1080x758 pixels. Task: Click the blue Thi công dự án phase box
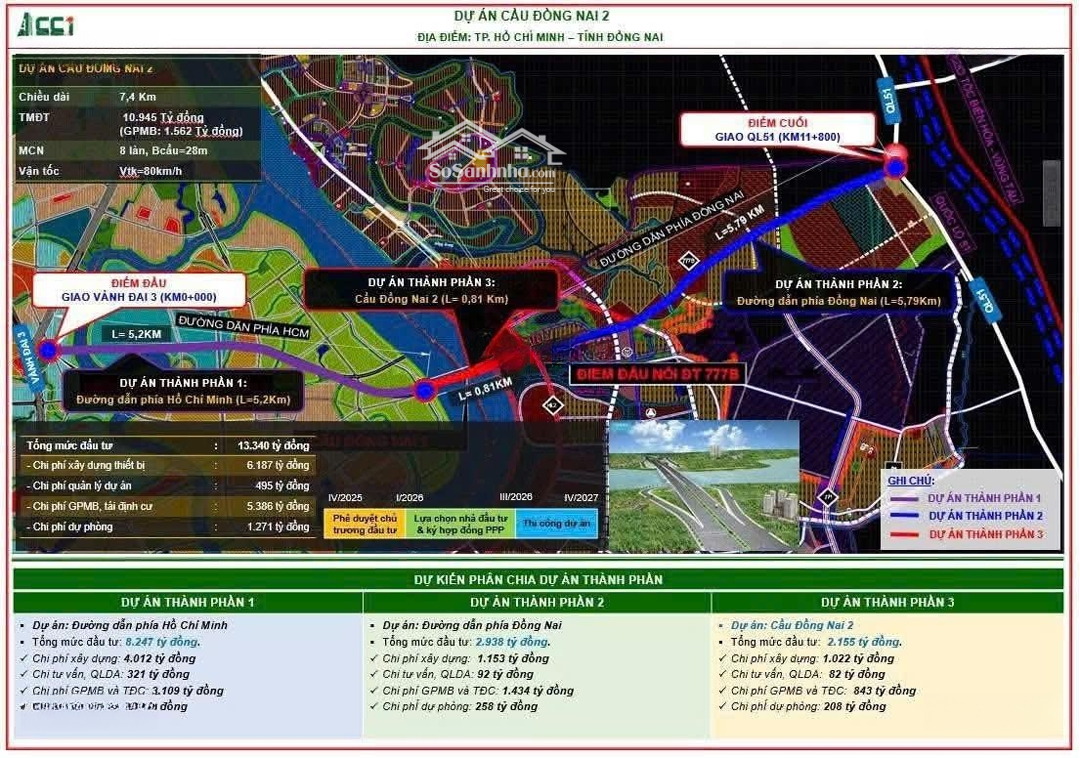pyautogui.click(x=556, y=523)
